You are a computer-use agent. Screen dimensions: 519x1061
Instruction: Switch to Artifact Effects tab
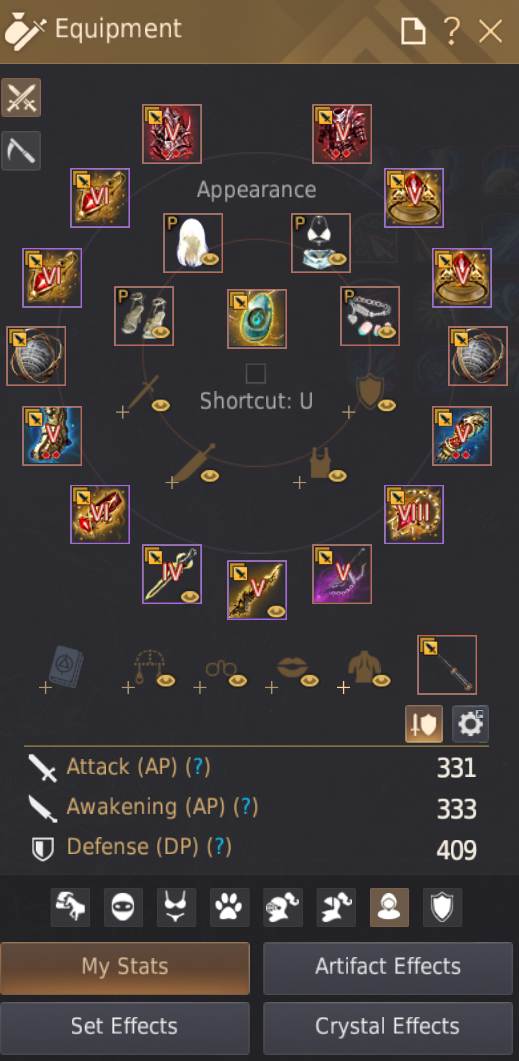pyautogui.click(x=388, y=968)
